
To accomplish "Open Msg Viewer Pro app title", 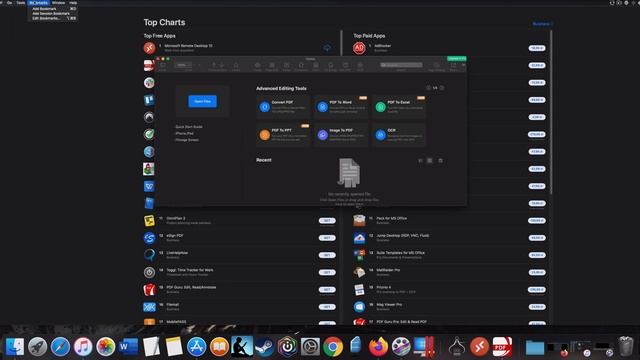I will coord(389,304).
